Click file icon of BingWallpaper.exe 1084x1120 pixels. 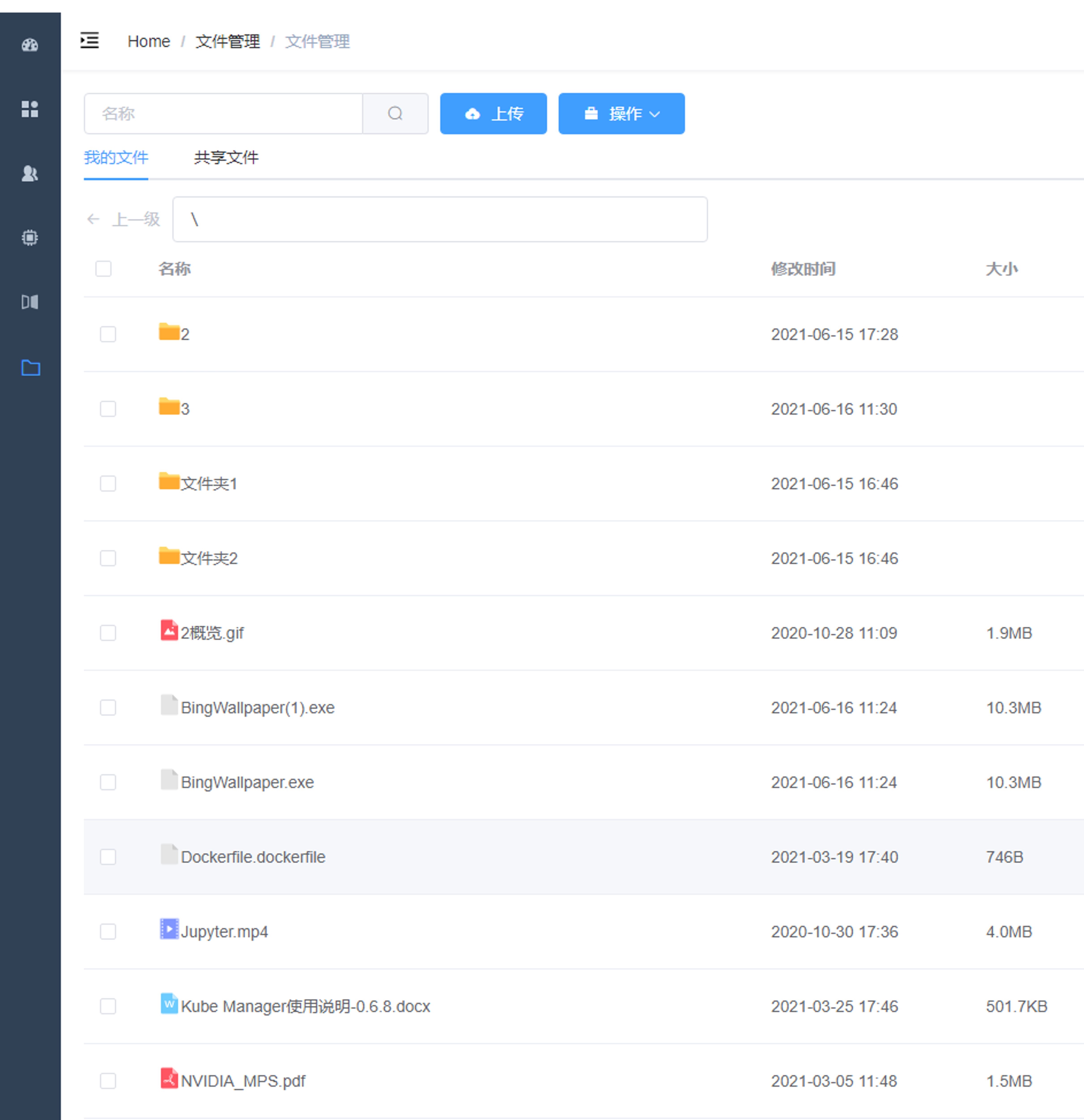coord(169,780)
